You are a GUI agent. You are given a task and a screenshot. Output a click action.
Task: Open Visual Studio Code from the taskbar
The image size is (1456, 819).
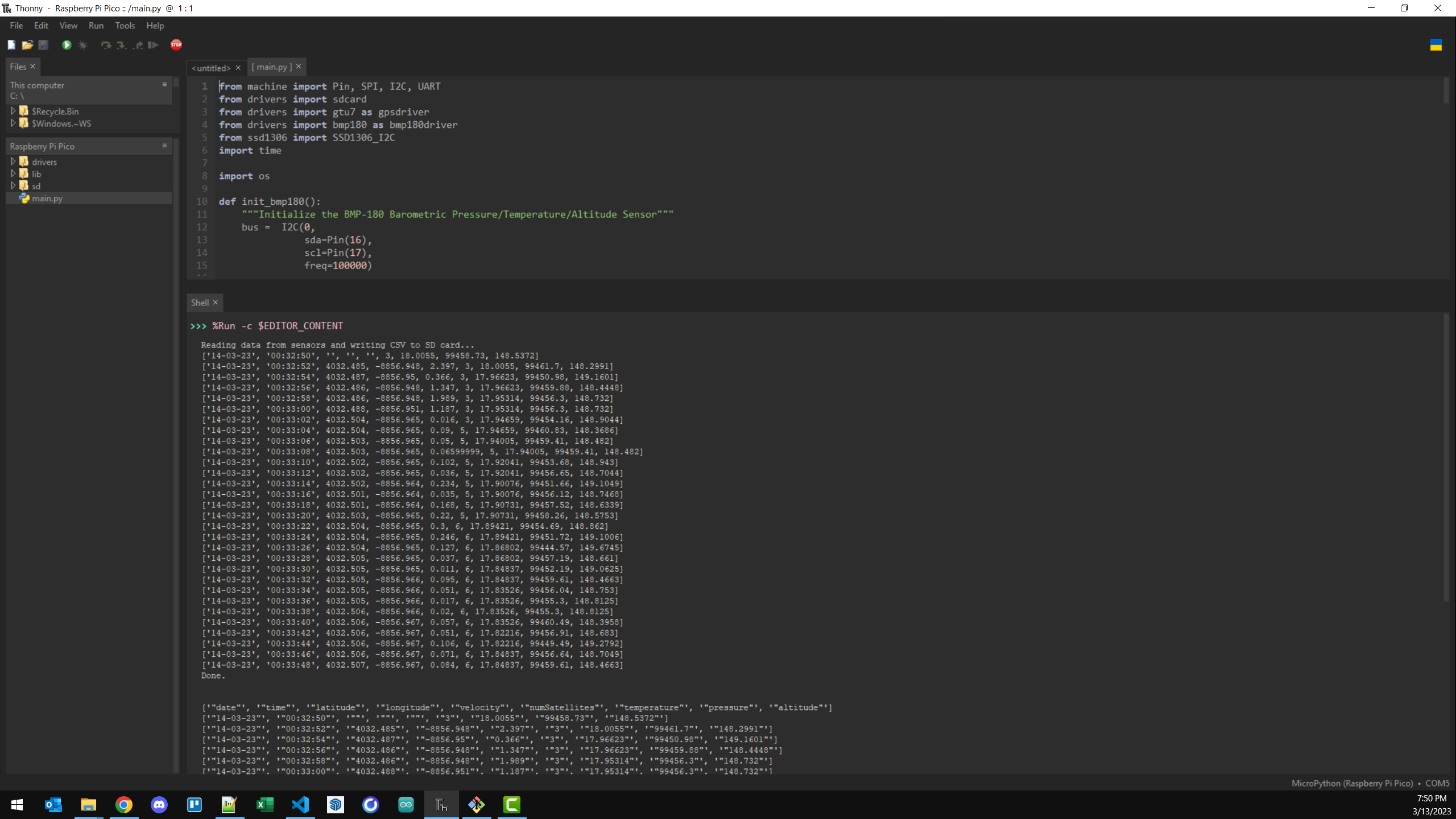point(300,805)
